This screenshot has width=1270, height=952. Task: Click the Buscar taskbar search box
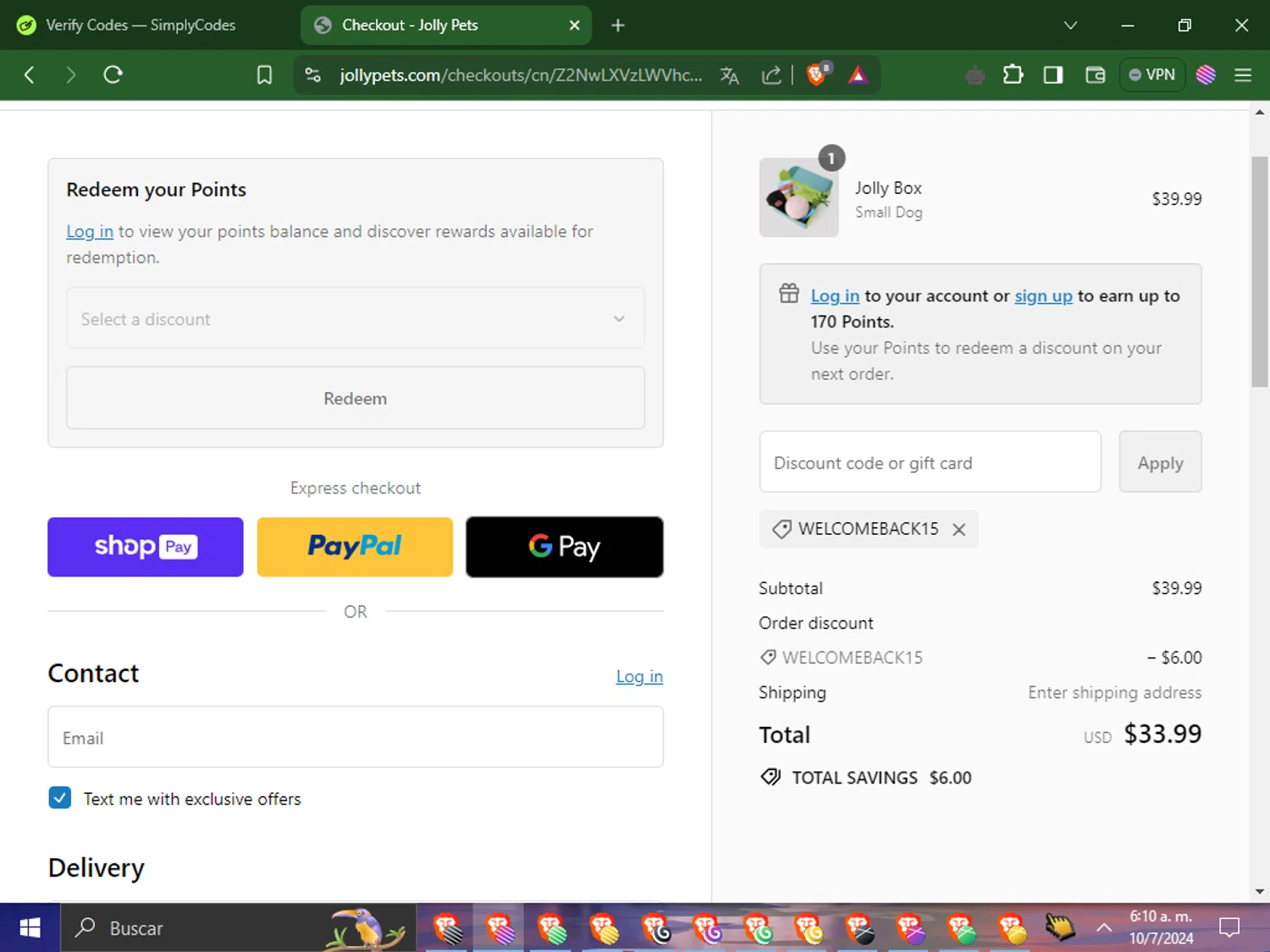click(x=238, y=928)
